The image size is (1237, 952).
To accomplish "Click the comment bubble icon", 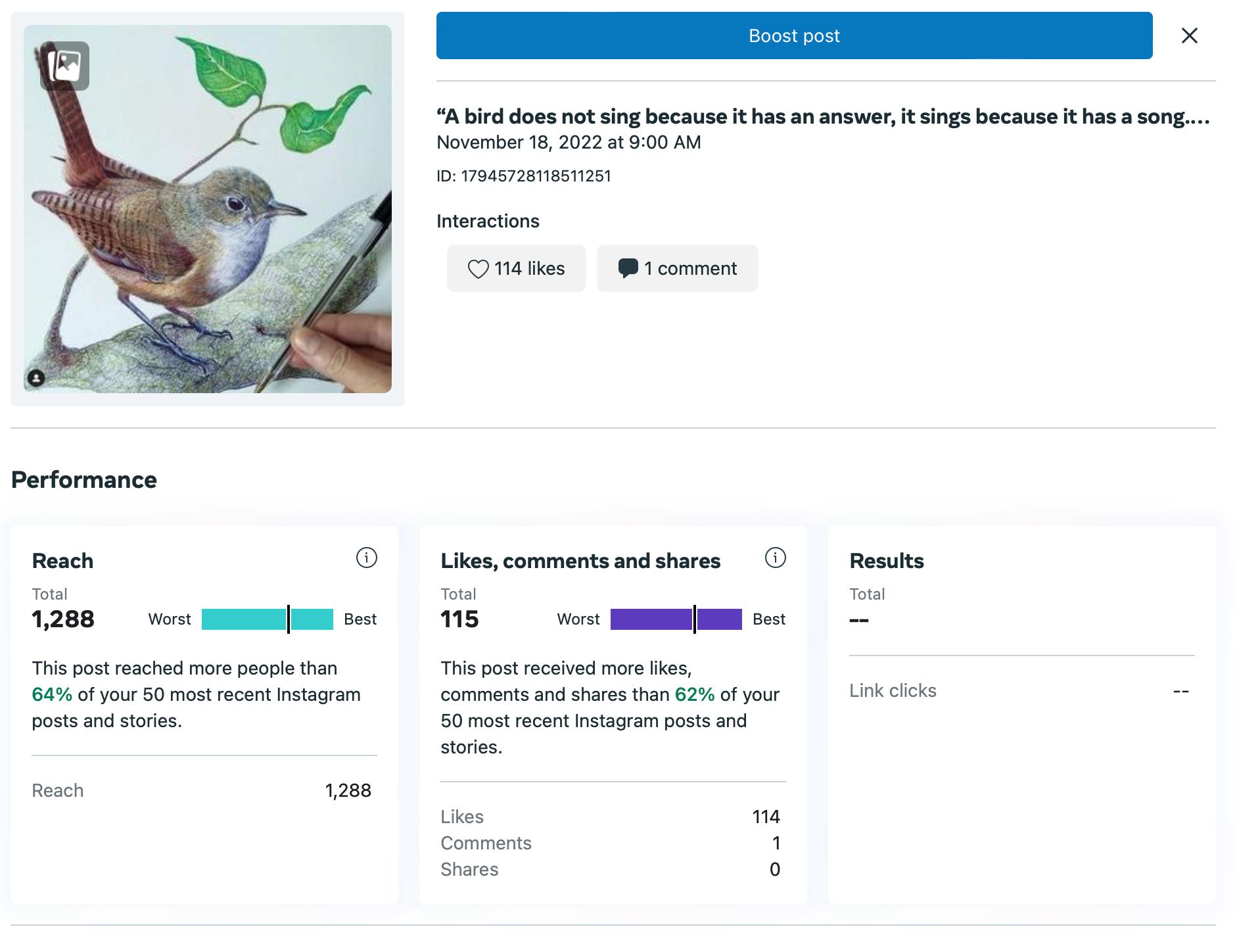I will [628, 268].
